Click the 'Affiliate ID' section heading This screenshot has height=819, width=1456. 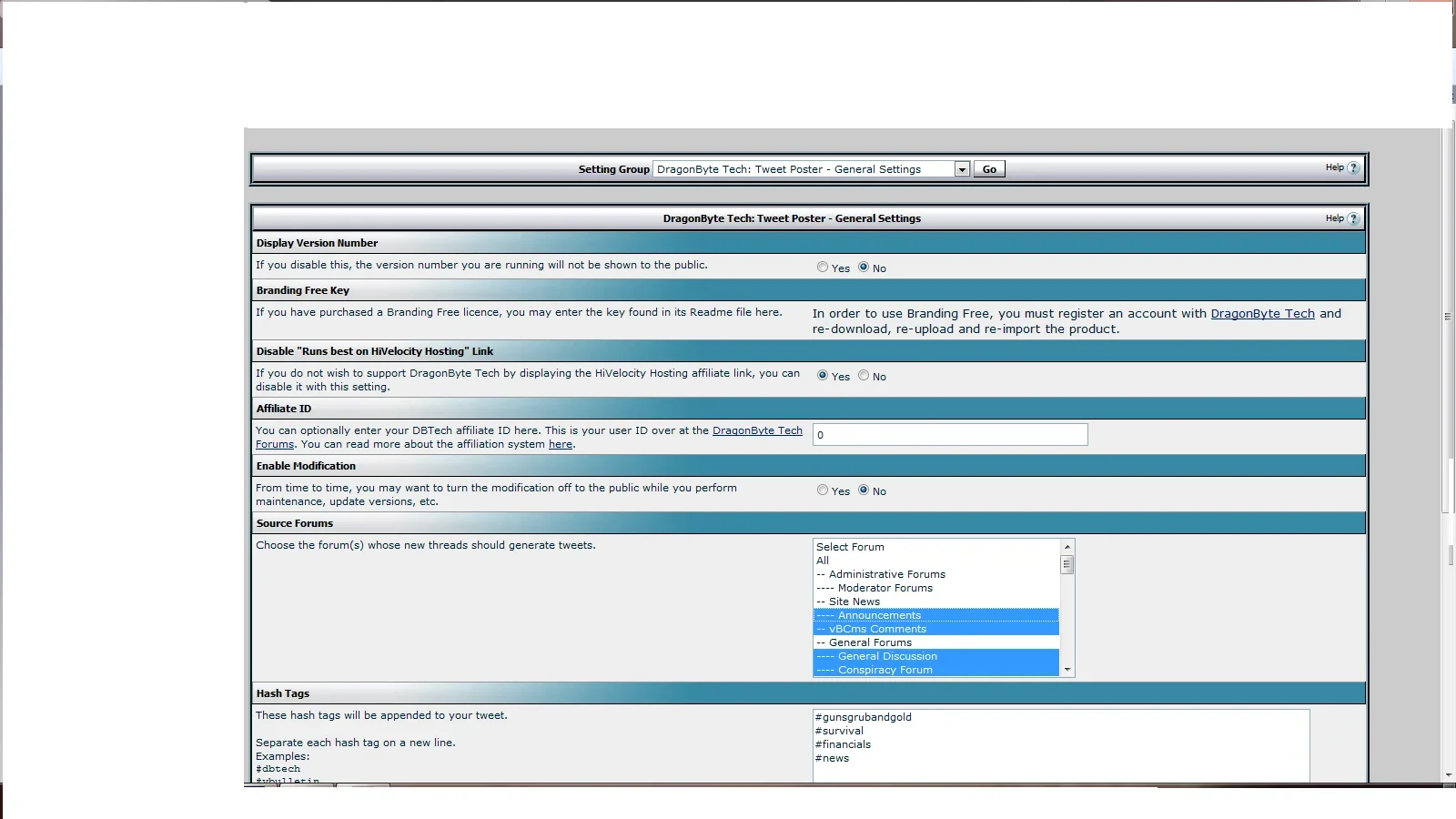point(284,409)
